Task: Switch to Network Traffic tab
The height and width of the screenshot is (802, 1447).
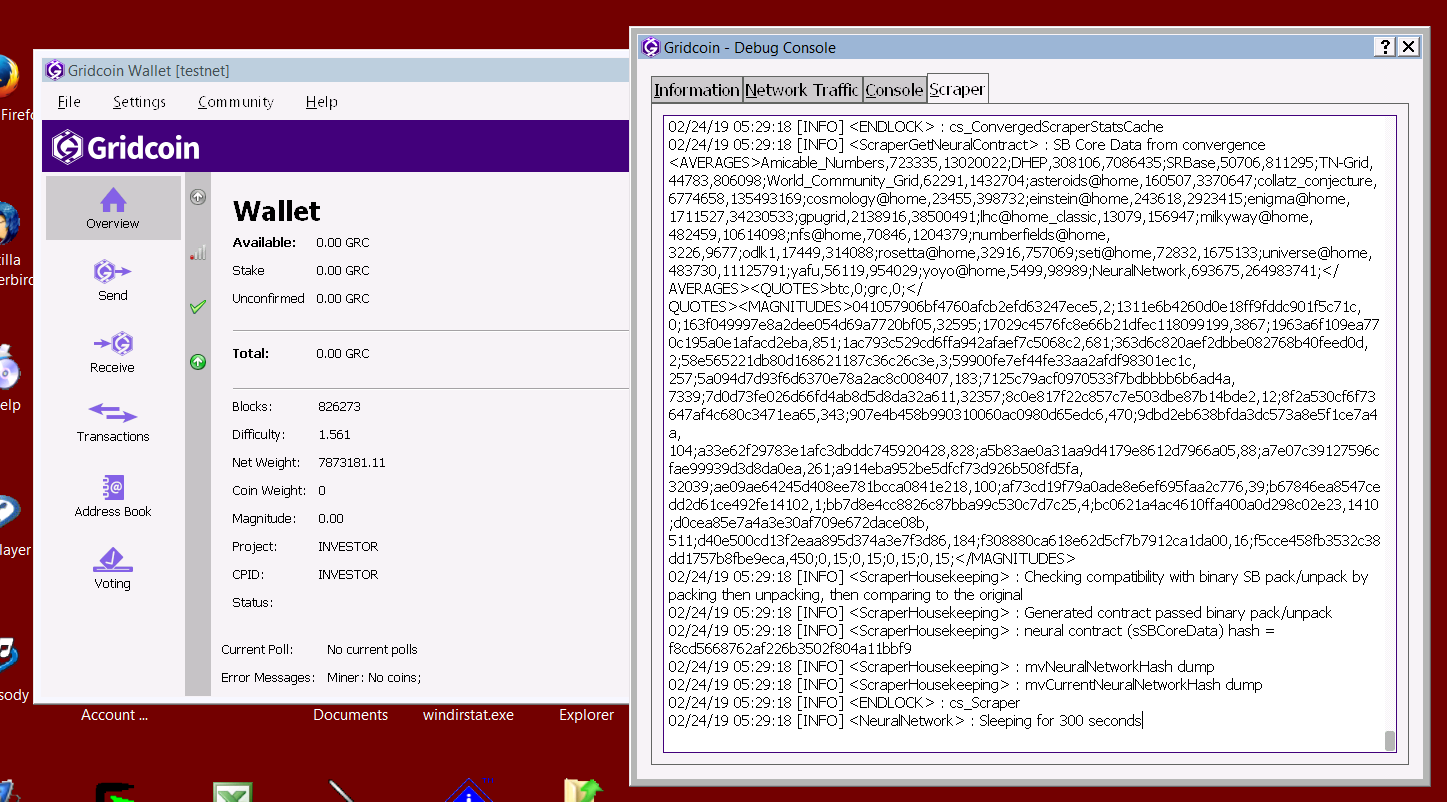Action: click(x=802, y=90)
